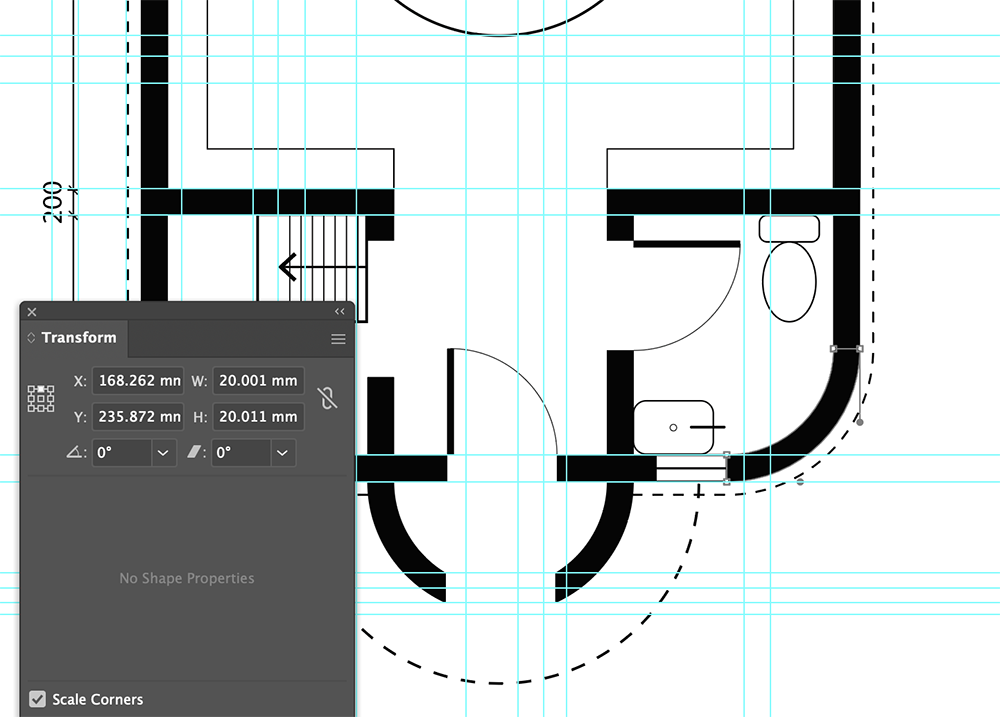The image size is (1000, 717).
Task: Click the sink basin shape in the bathroom
Action: pyautogui.click(x=673, y=427)
